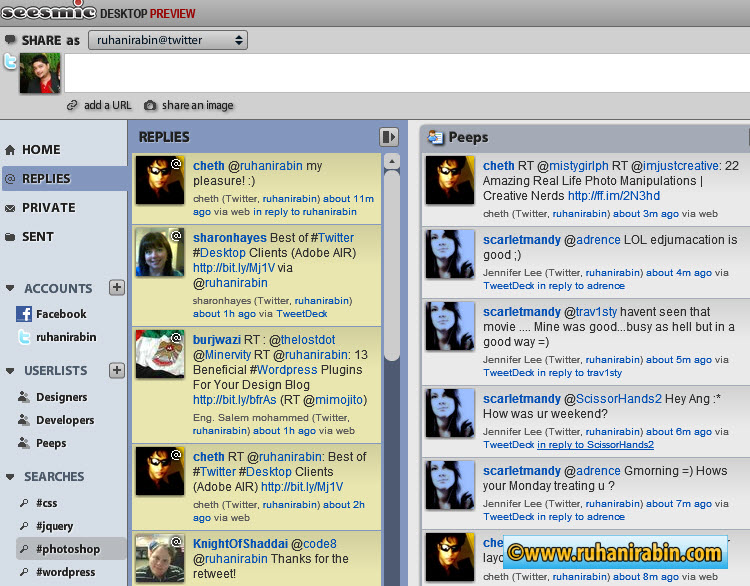Collapse the ACCOUNTS section

pos(10,288)
